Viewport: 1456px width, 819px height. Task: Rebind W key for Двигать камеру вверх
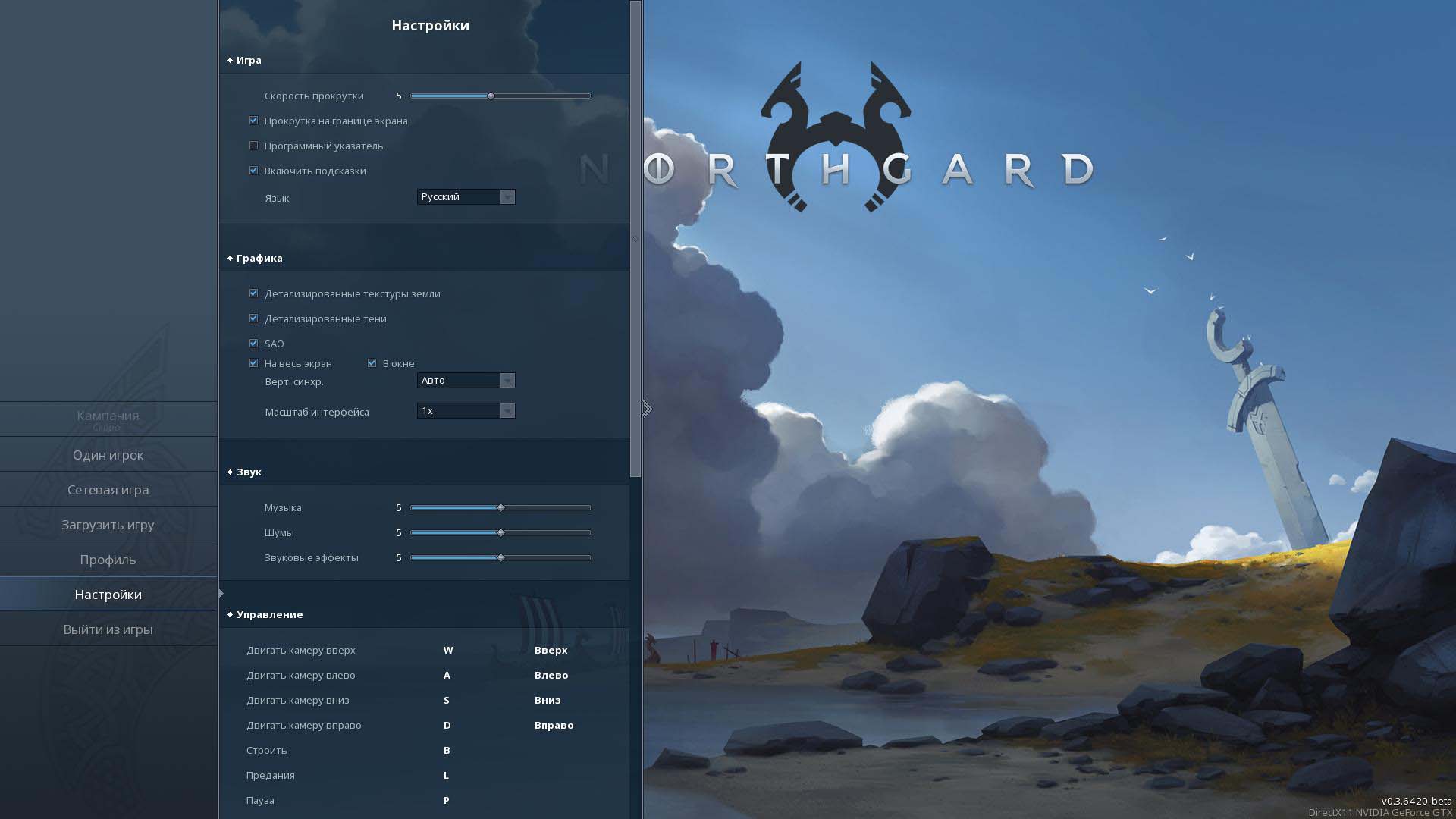click(x=448, y=651)
